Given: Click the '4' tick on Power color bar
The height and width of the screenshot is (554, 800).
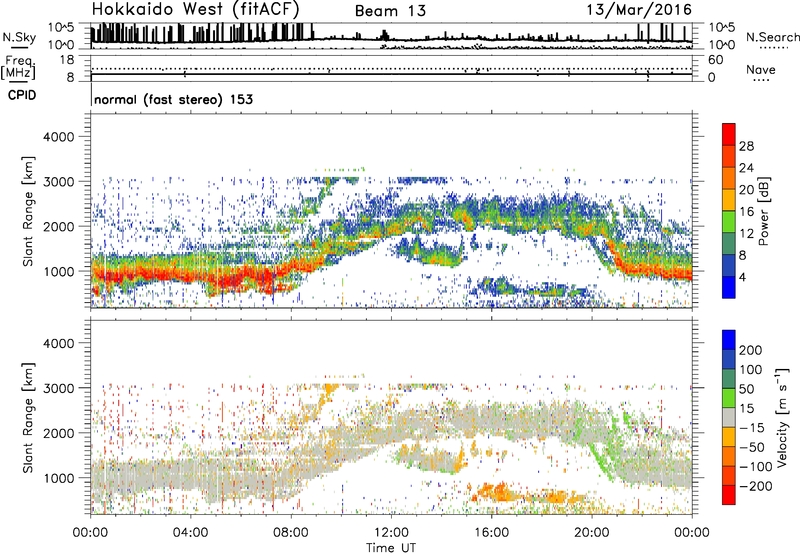Looking at the screenshot, I should [x=742, y=277].
